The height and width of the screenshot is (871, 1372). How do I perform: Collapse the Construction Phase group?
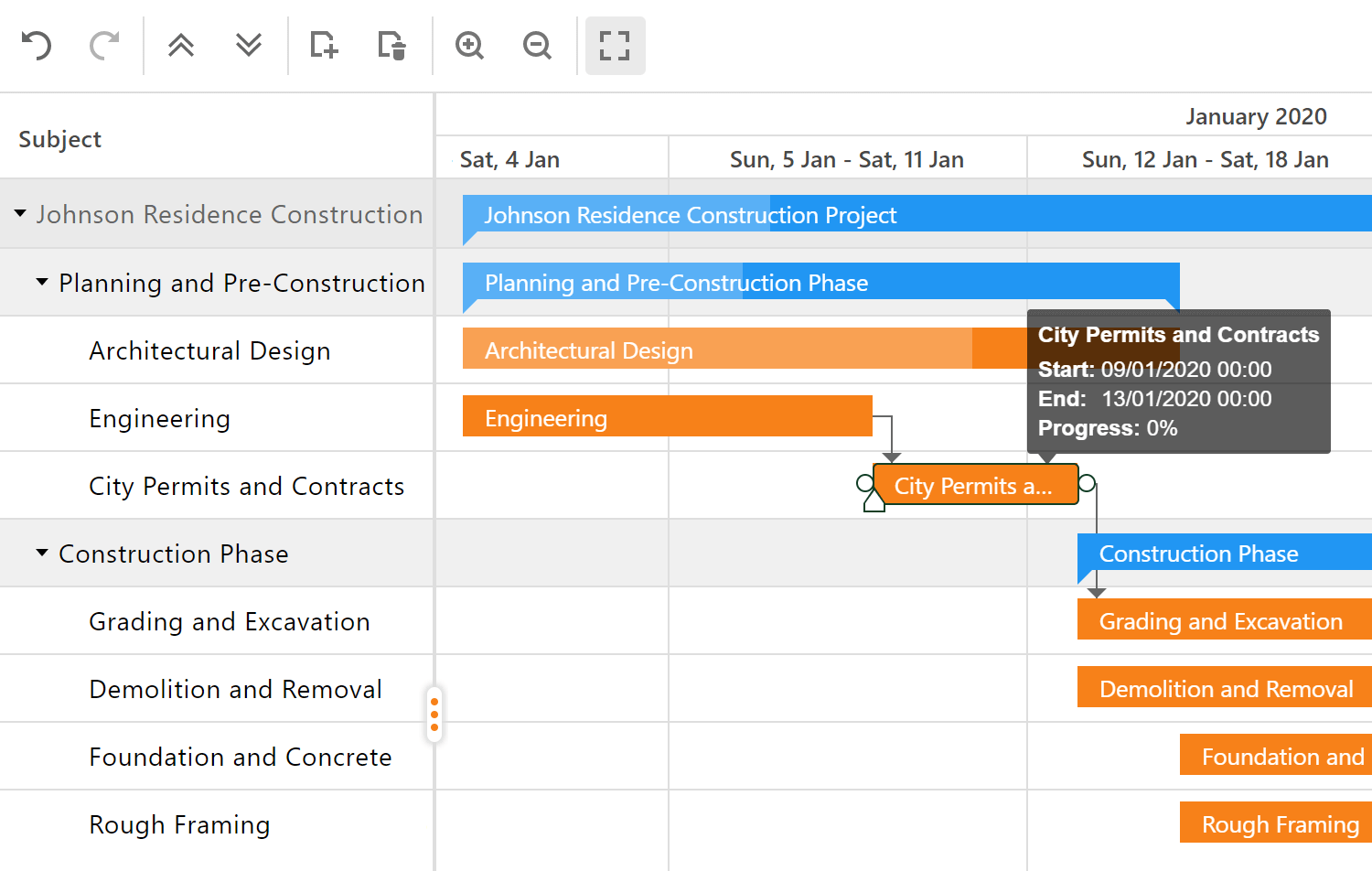point(41,553)
